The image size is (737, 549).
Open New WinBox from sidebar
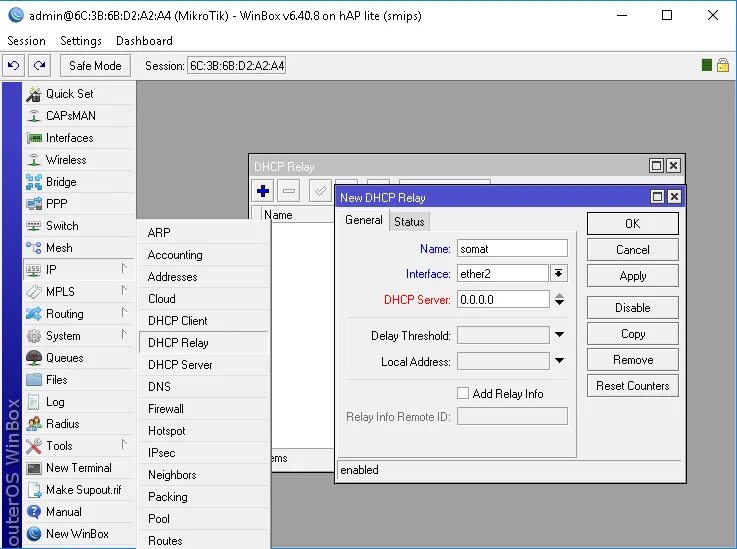click(79, 534)
